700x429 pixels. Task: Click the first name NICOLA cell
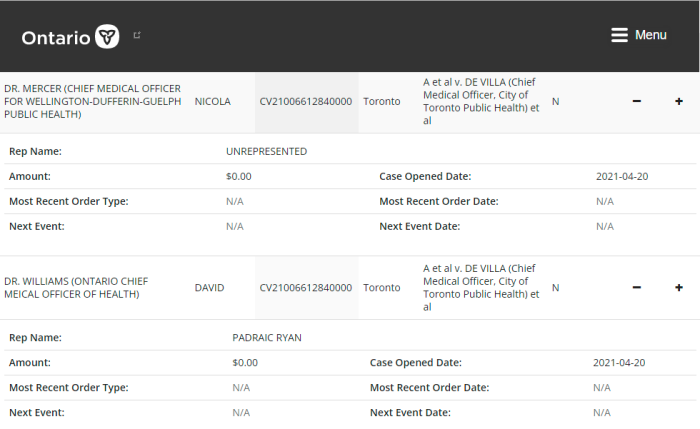coord(212,101)
